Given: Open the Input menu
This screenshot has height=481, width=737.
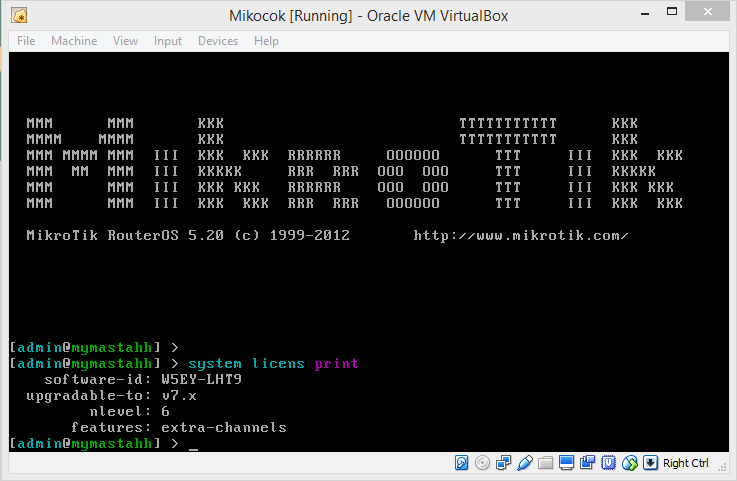Looking at the screenshot, I should 168,41.
